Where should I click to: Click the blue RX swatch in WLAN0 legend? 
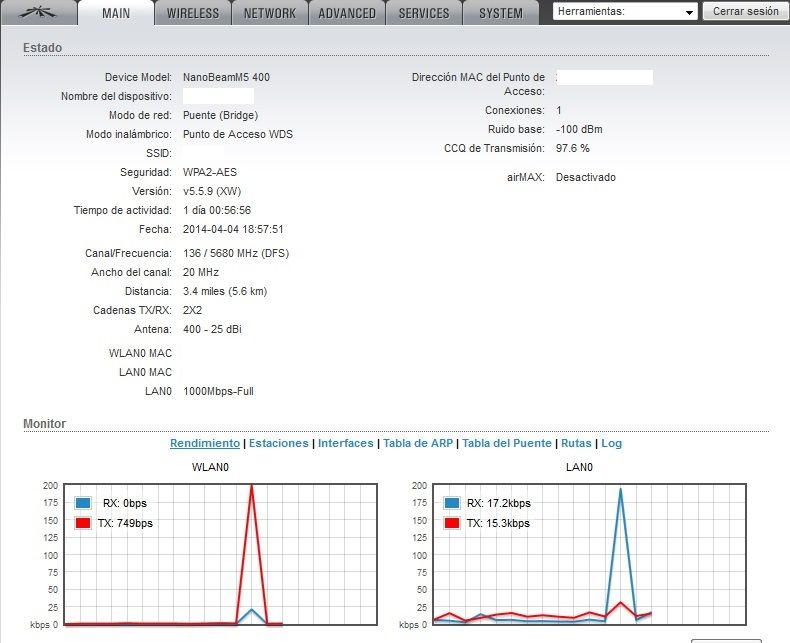click(84, 504)
